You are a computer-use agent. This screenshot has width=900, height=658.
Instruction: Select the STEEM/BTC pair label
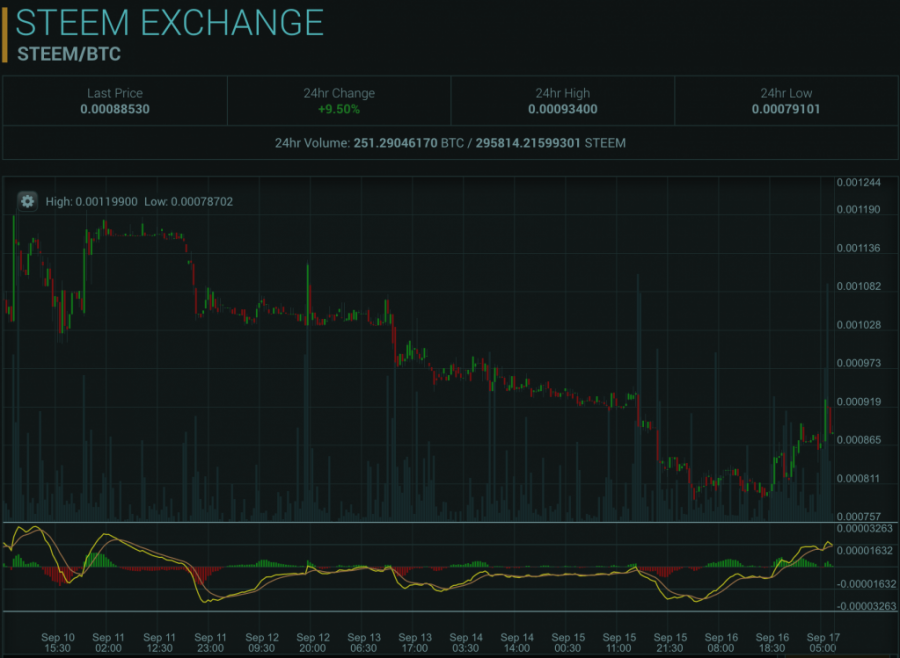[69, 54]
